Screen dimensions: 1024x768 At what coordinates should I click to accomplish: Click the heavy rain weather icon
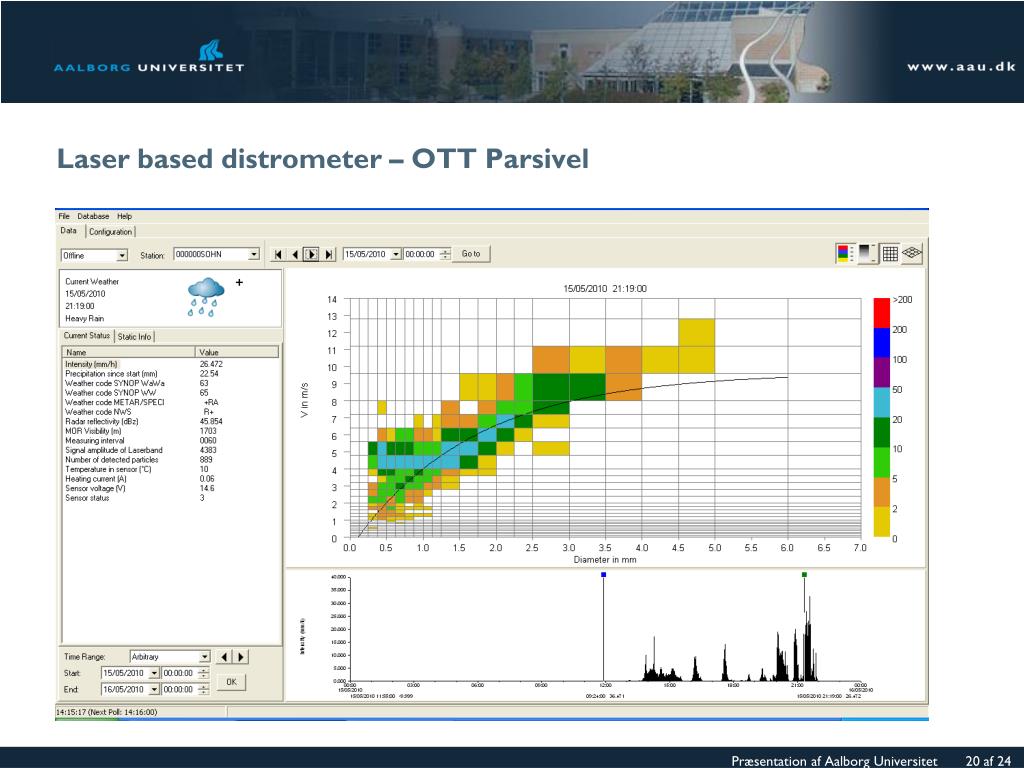click(206, 297)
